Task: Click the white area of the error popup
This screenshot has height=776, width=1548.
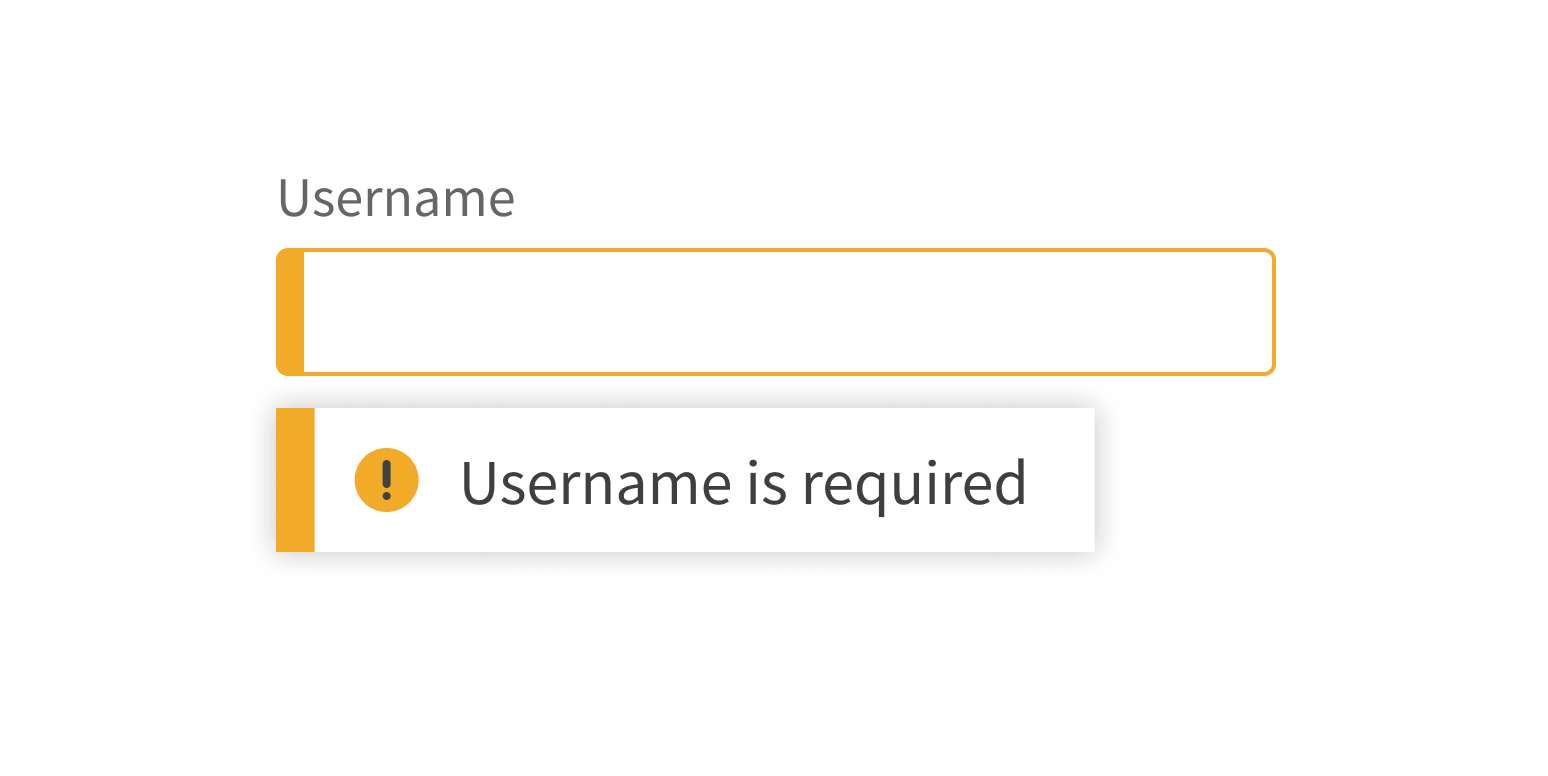Action: pos(705,480)
